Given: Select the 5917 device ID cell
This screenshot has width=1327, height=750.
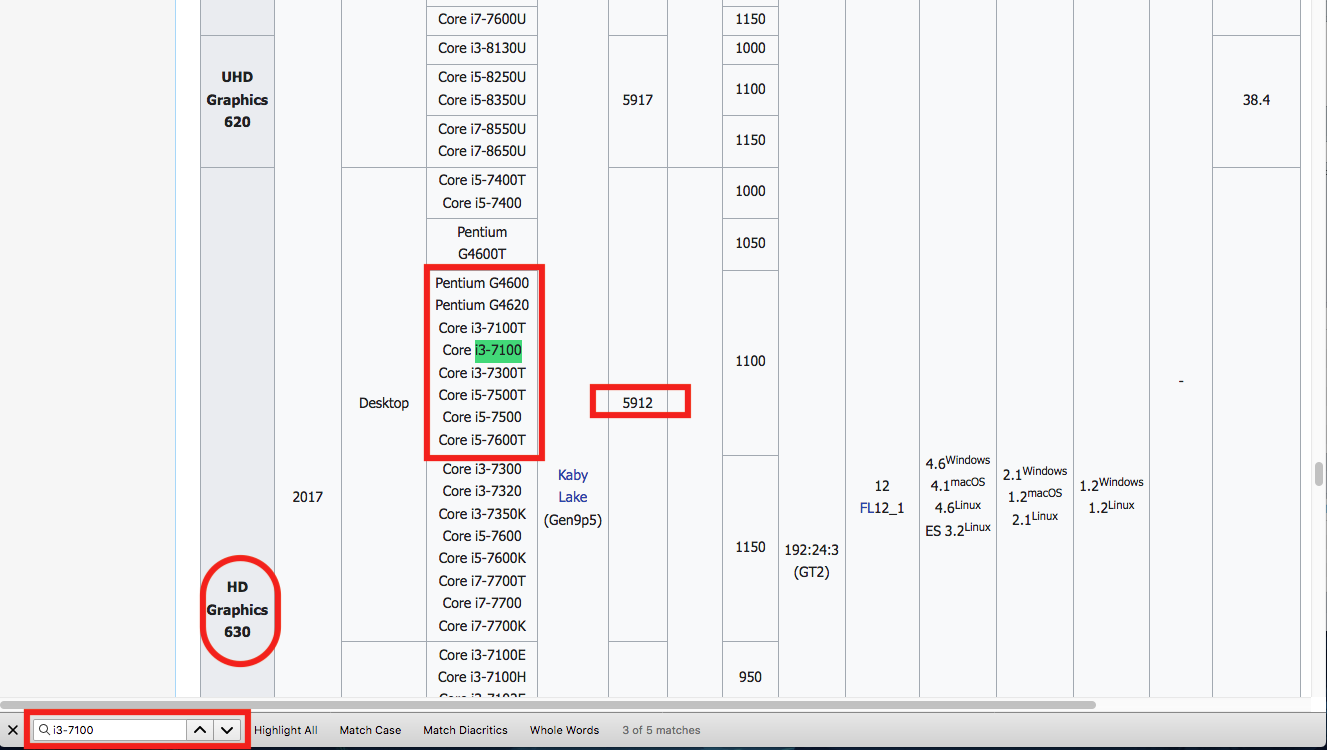Looking at the screenshot, I should click(638, 100).
